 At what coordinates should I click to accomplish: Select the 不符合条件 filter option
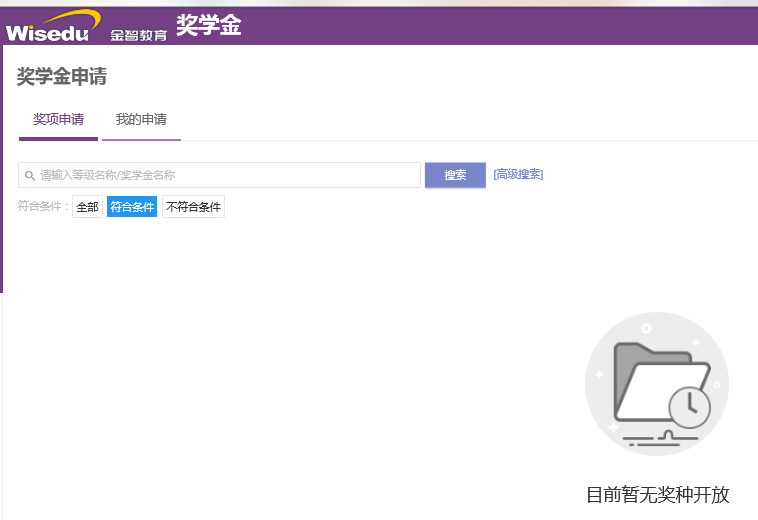pyautogui.click(x=193, y=207)
